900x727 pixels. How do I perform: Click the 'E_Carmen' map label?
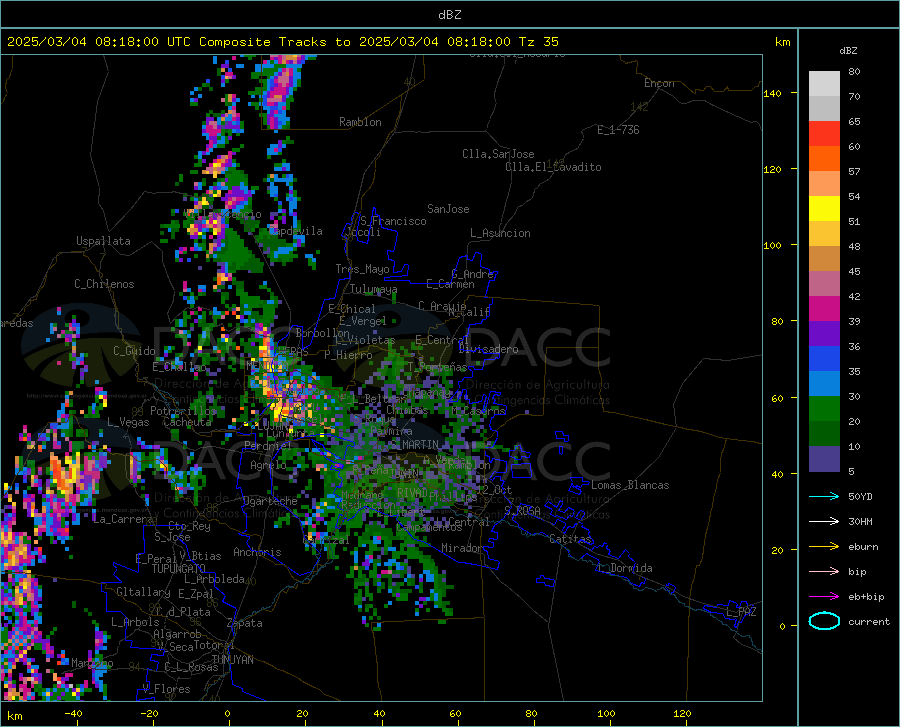coord(450,284)
